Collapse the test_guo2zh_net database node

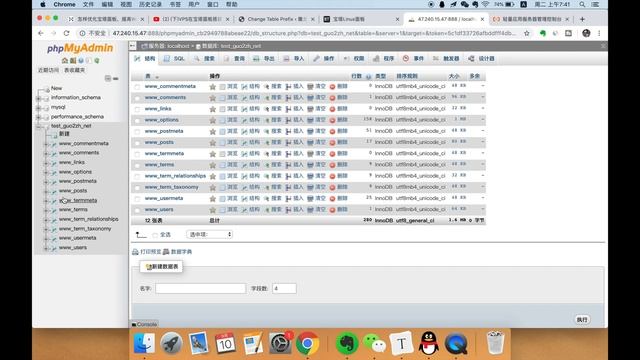38,126
